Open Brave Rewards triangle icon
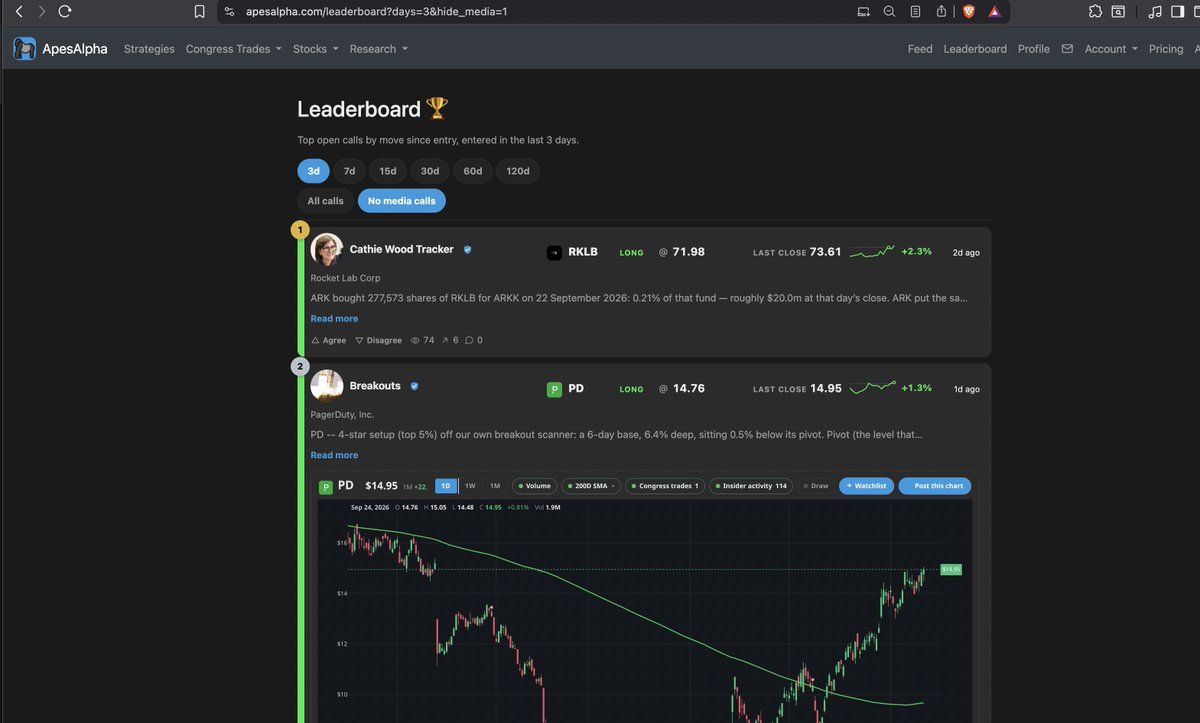 (994, 12)
